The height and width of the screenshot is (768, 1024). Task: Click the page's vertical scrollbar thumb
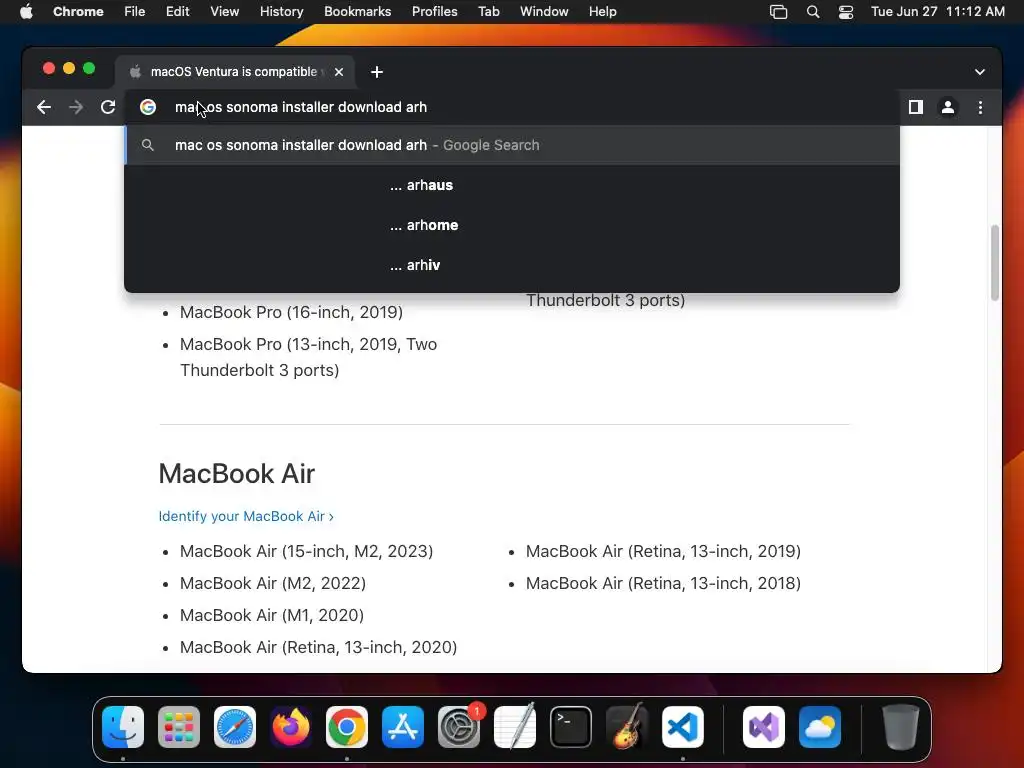click(x=995, y=262)
